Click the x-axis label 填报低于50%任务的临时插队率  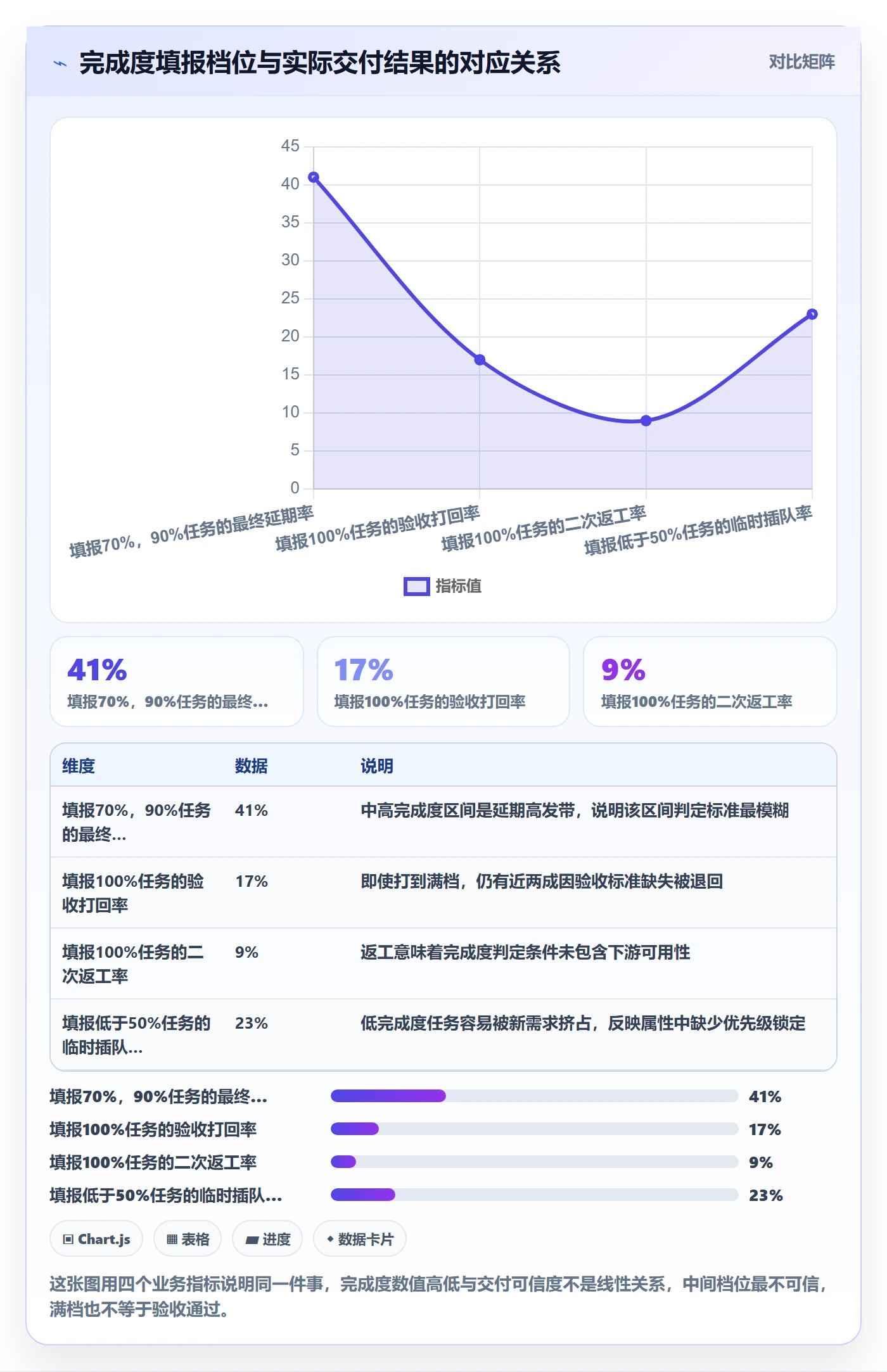[698, 531]
